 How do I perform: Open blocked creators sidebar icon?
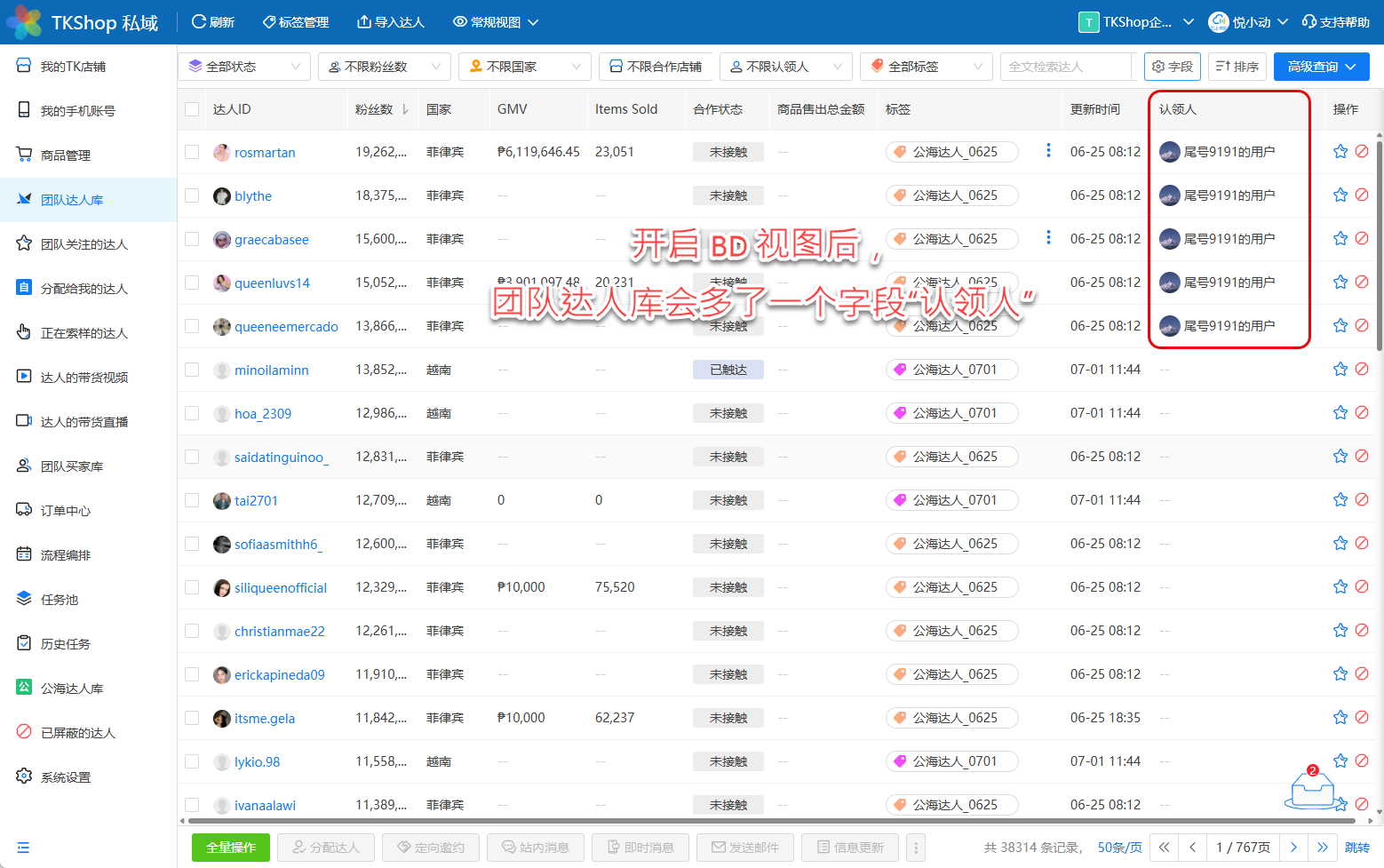(24, 732)
